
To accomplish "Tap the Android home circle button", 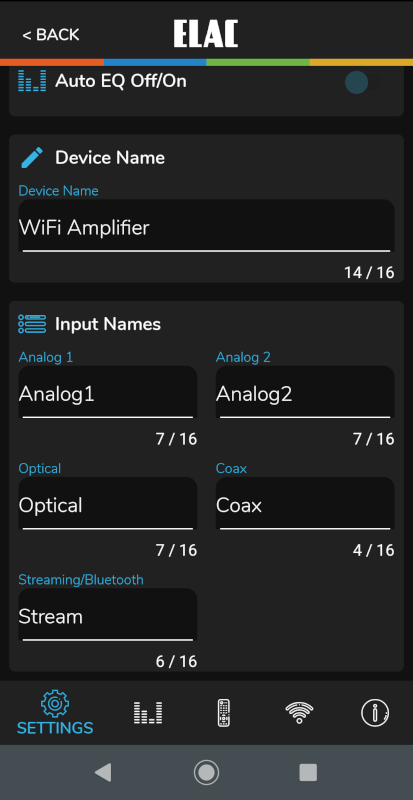I will 206,772.
